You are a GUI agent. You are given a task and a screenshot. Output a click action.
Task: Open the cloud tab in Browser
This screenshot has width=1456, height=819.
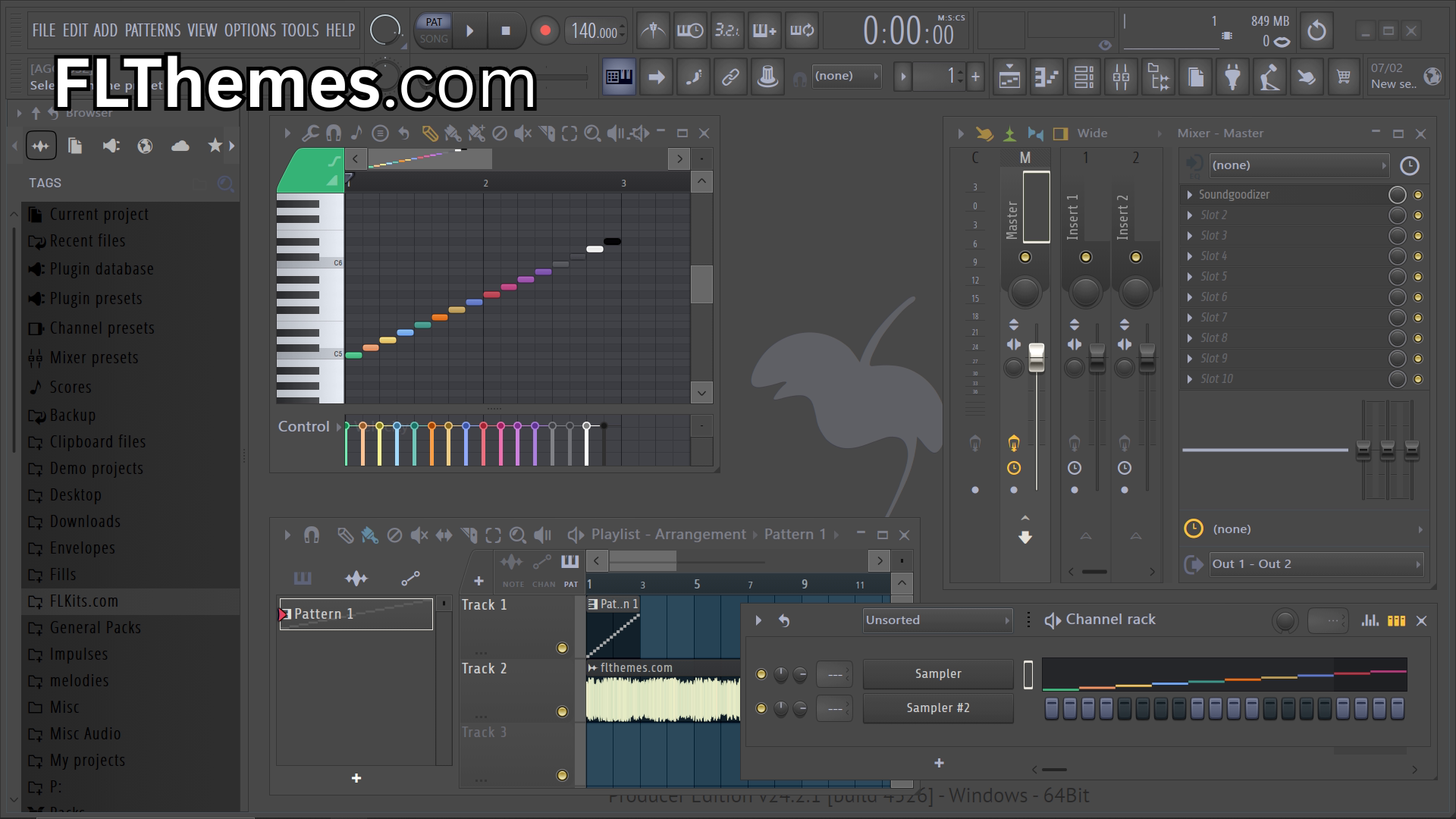(x=180, y=146)
